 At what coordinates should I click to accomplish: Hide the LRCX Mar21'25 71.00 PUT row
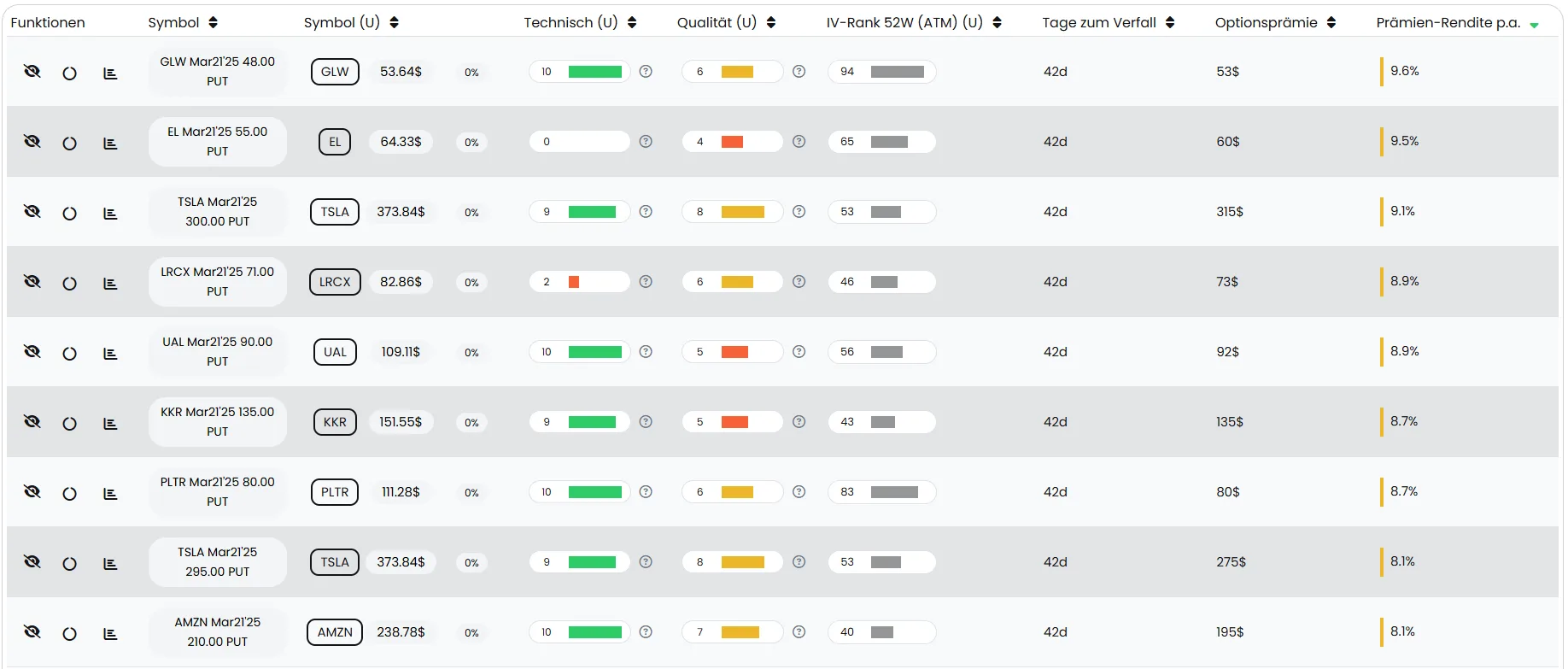pos(32,282)
